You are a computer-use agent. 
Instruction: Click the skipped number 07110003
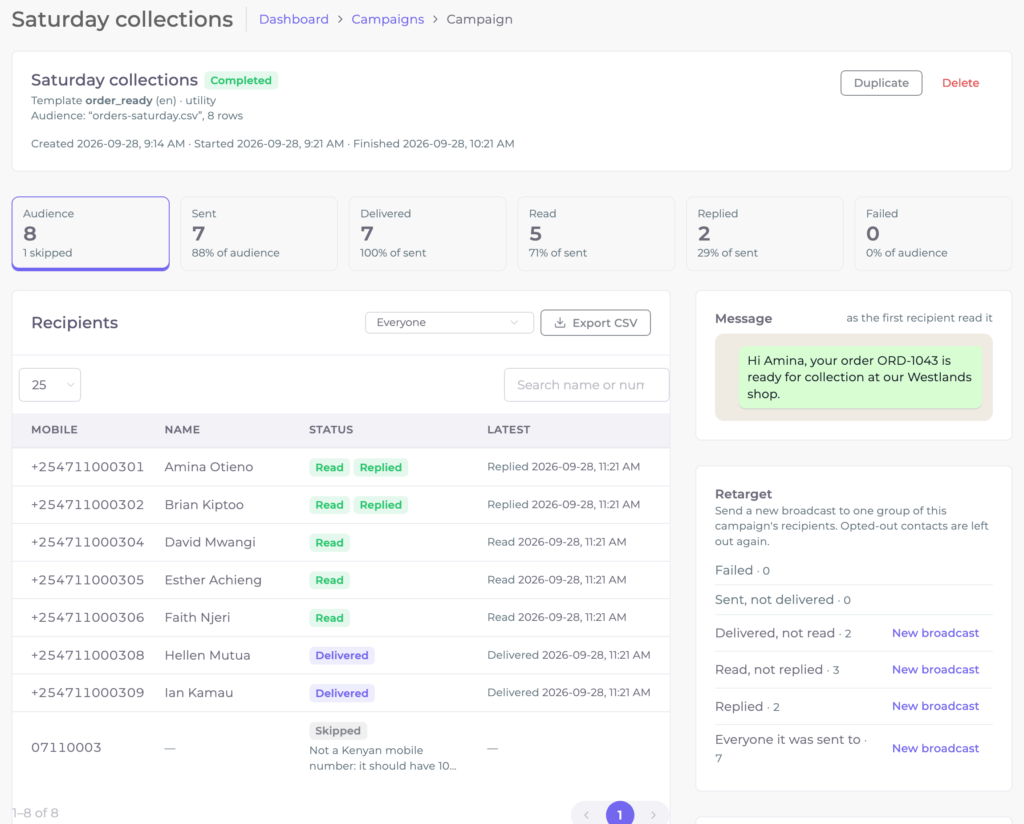point(67,748)
